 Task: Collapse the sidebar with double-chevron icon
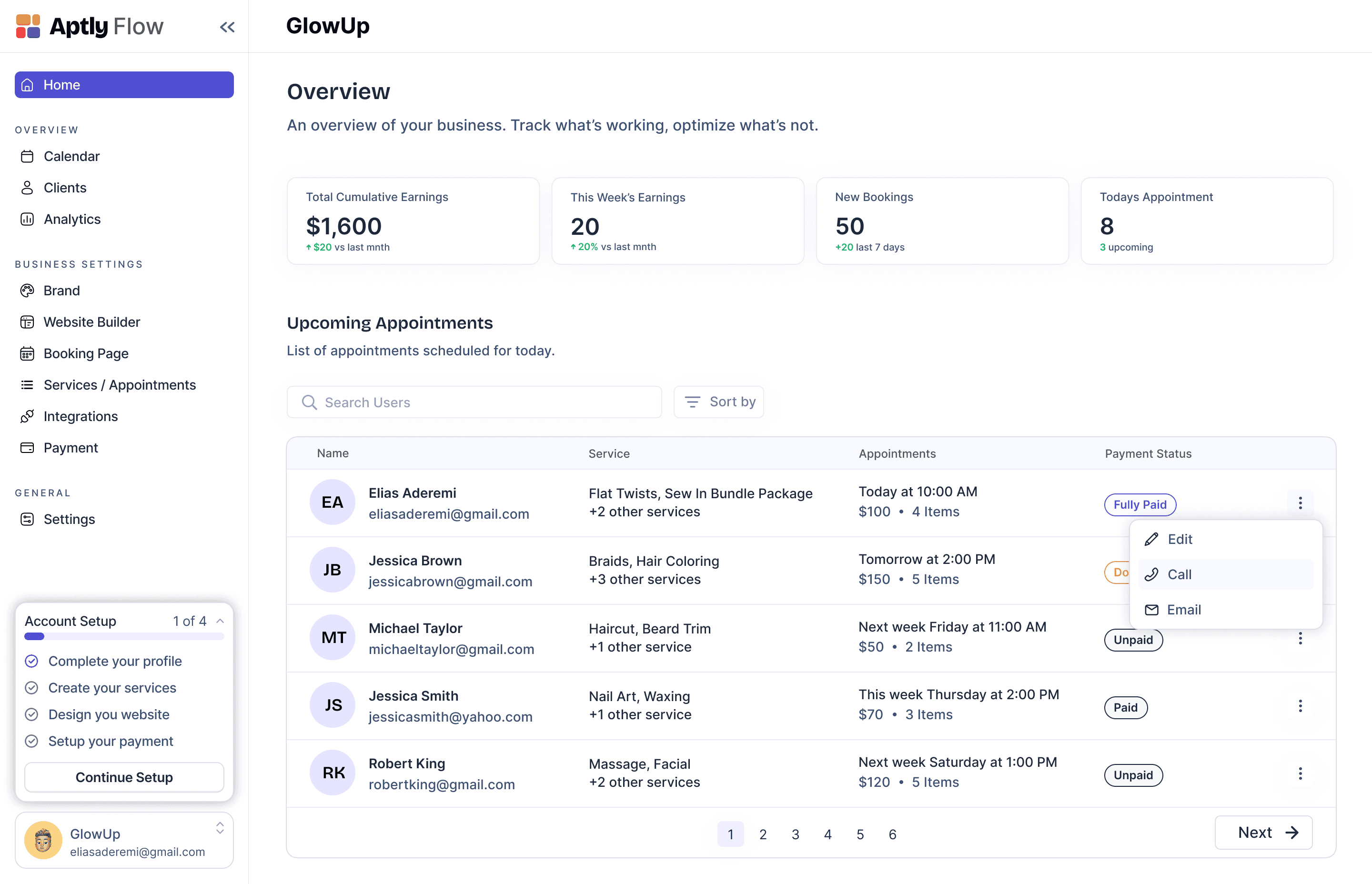(x=227, y=27)
